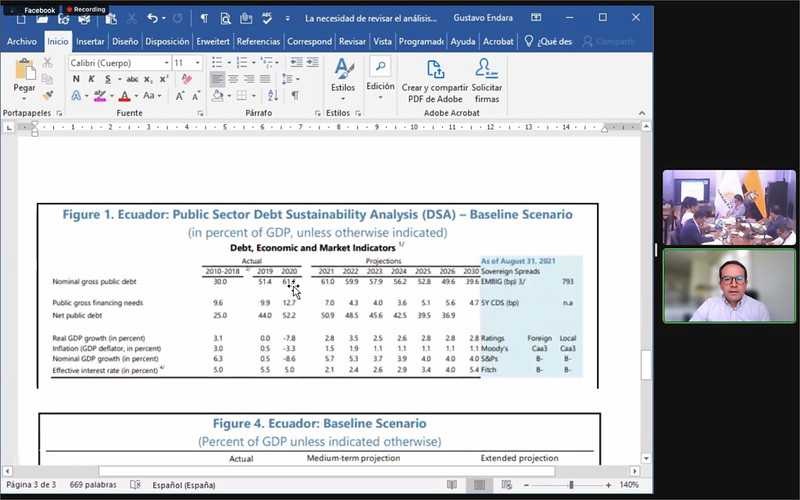Click the Solicitar firmas icon
The width and height of the screenshot is (800, 500).
point(487,80)
